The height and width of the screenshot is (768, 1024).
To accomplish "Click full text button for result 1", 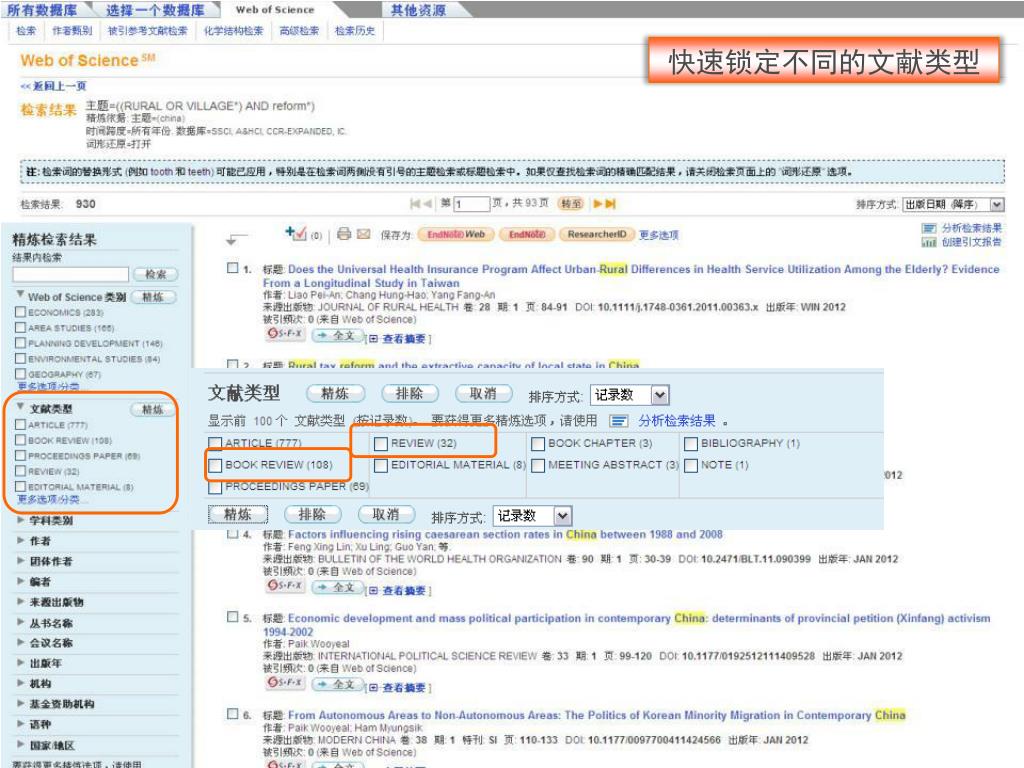I will (337, 336).
